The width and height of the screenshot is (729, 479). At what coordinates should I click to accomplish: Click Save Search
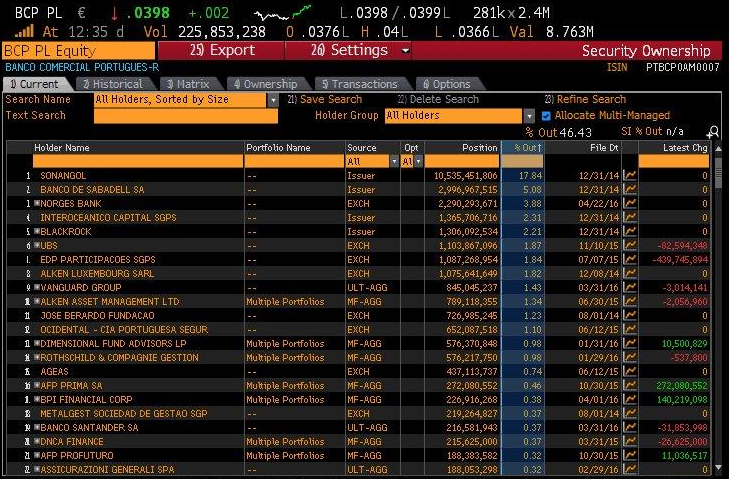click(325, 100)
